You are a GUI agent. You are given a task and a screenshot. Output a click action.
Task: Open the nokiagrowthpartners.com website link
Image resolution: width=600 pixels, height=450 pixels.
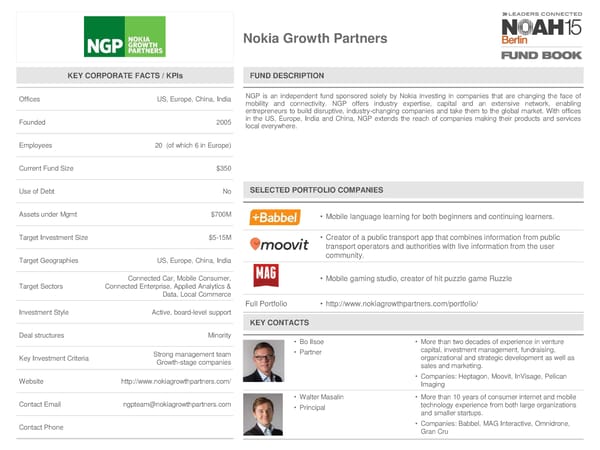176,381
